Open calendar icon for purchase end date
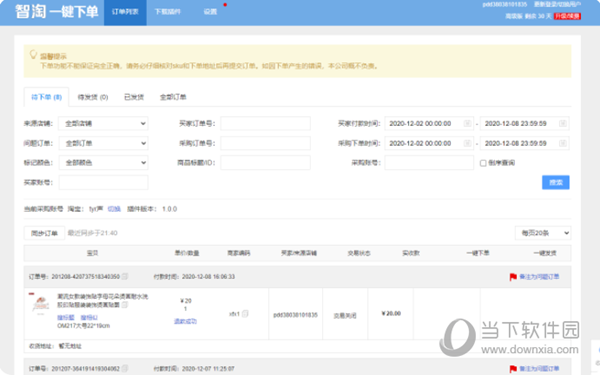This screenshot has width=600, height=375. (562, 143)
